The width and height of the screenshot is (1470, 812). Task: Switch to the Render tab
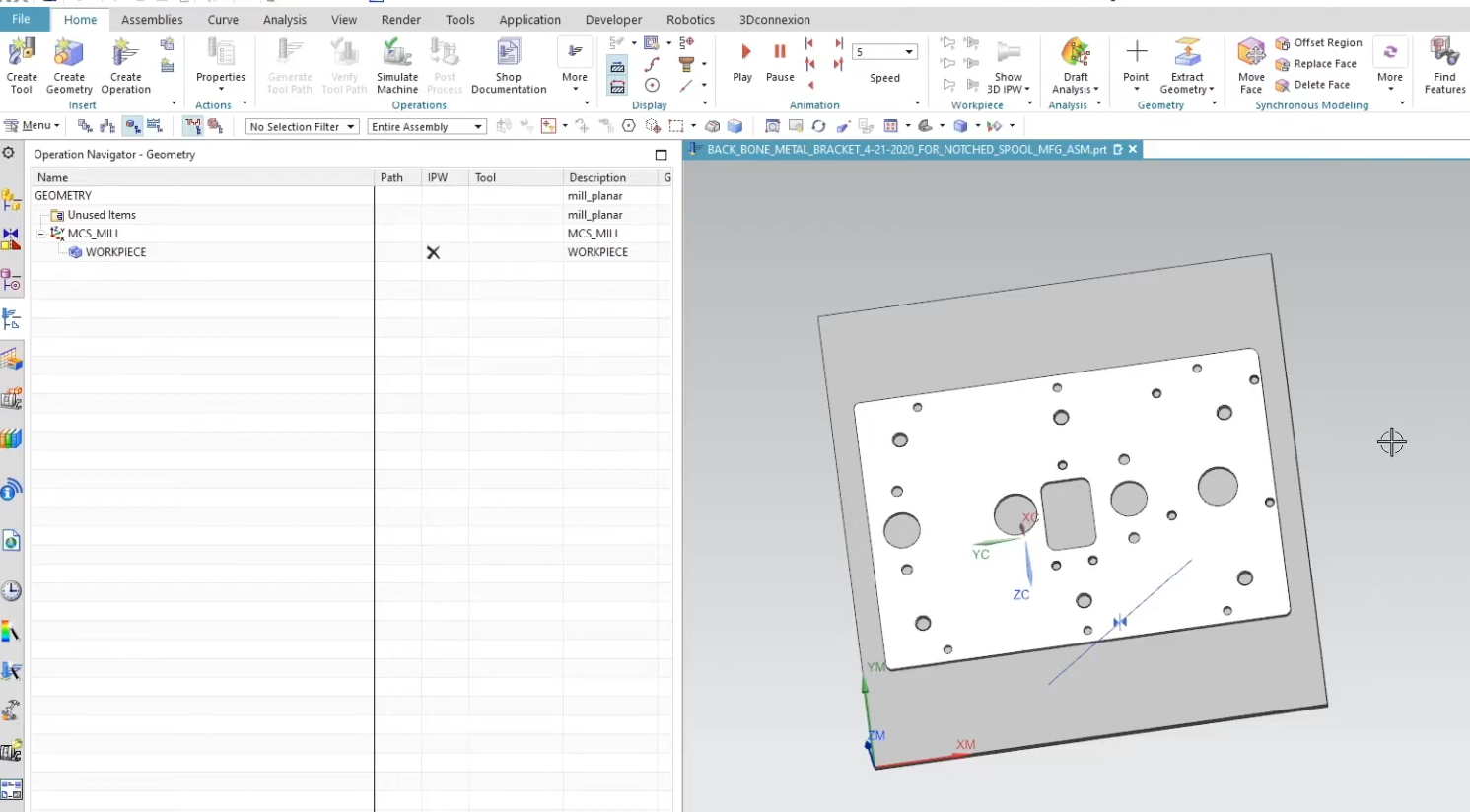click(401, 20)
